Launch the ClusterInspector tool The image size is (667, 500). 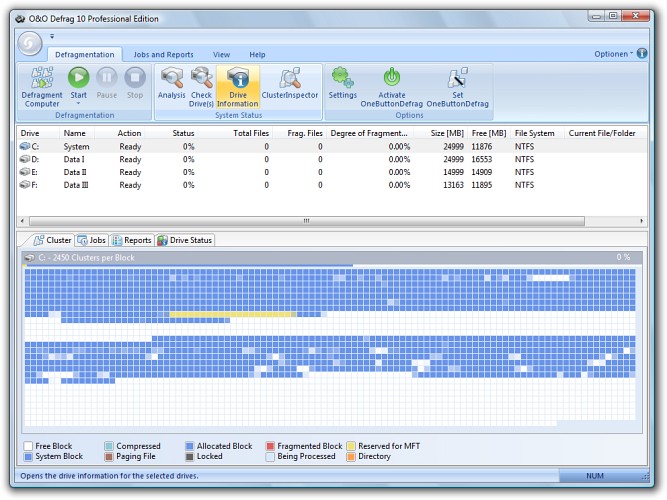pos(290,83)
